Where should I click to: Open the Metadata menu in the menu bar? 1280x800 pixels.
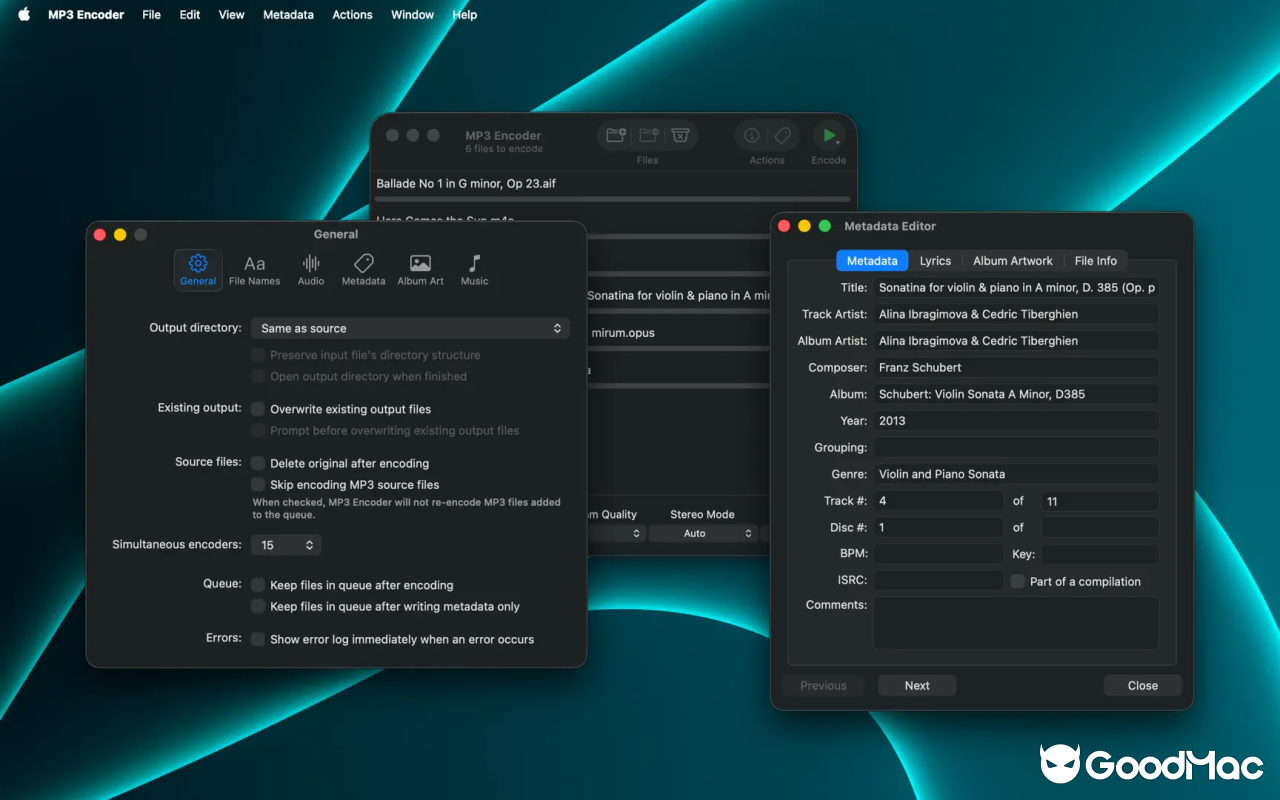pyautogui.click(x=288, y=15)
